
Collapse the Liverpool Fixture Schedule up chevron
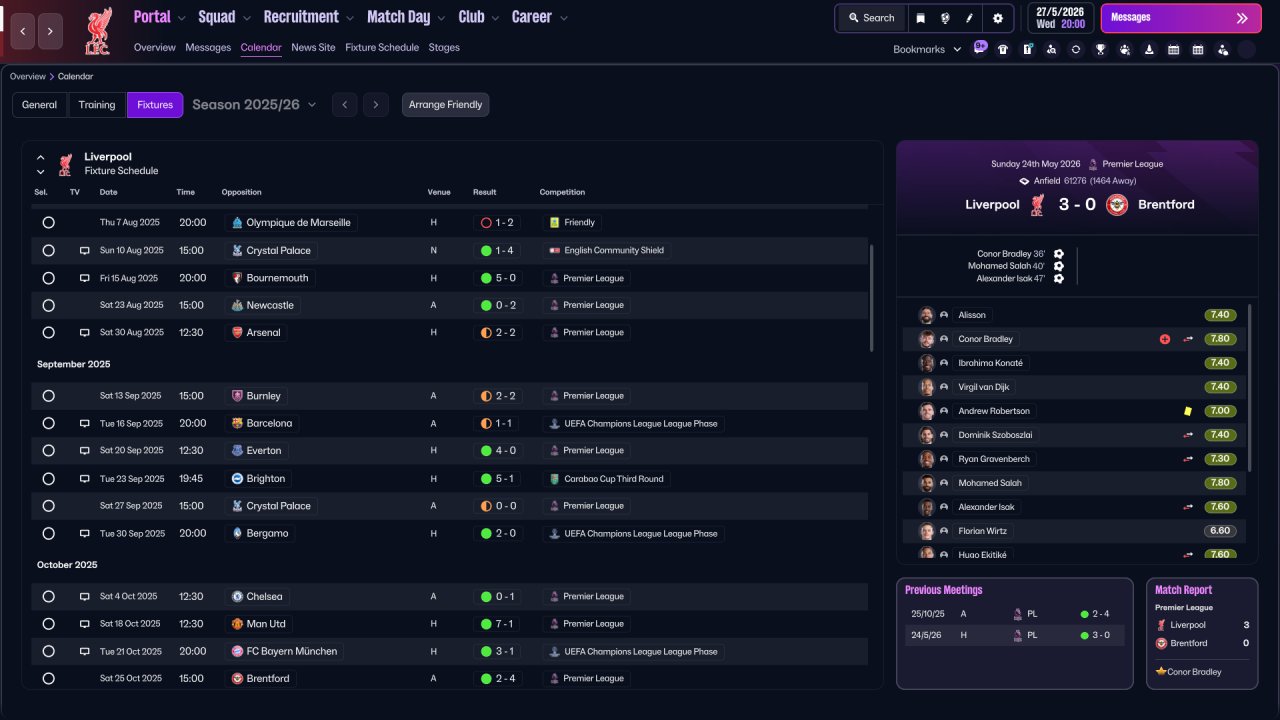(41, 157)
